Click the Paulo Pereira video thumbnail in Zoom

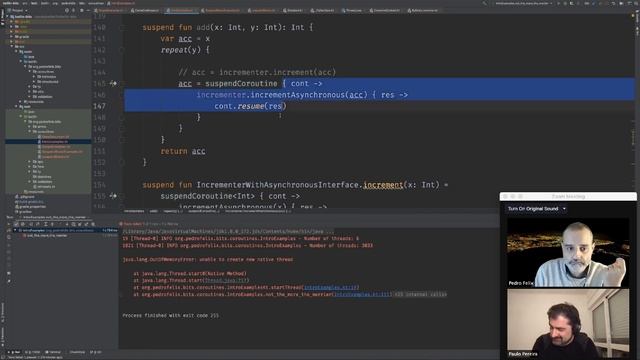[568, 323]
